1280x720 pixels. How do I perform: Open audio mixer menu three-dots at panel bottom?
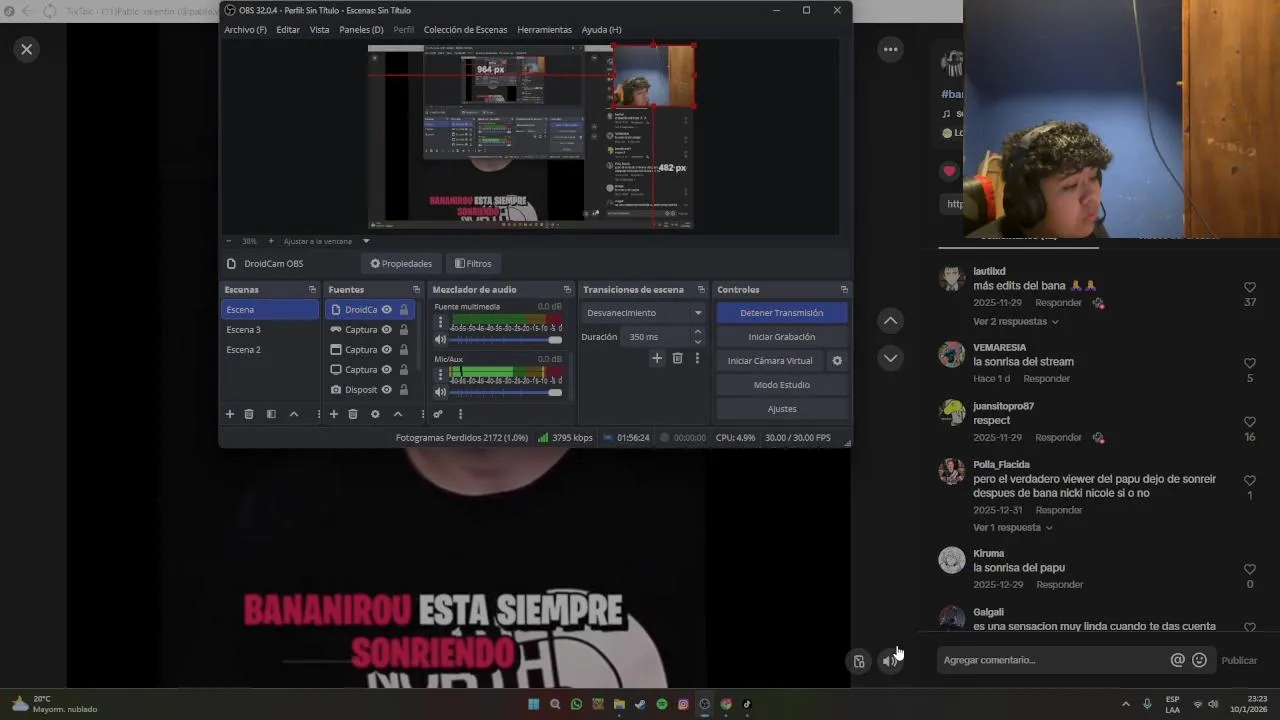[460, 414]
